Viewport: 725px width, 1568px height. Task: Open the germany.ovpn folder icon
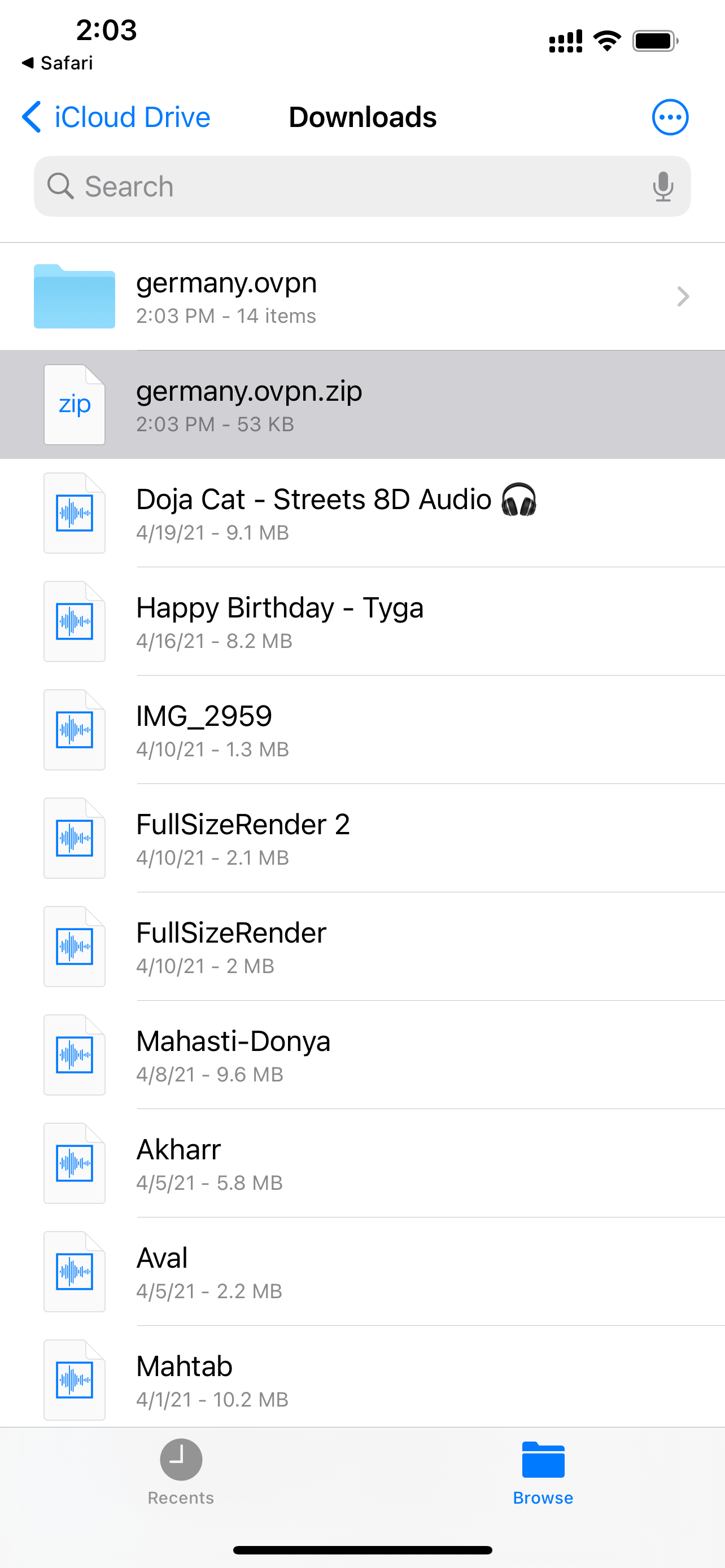pos(75,296)
